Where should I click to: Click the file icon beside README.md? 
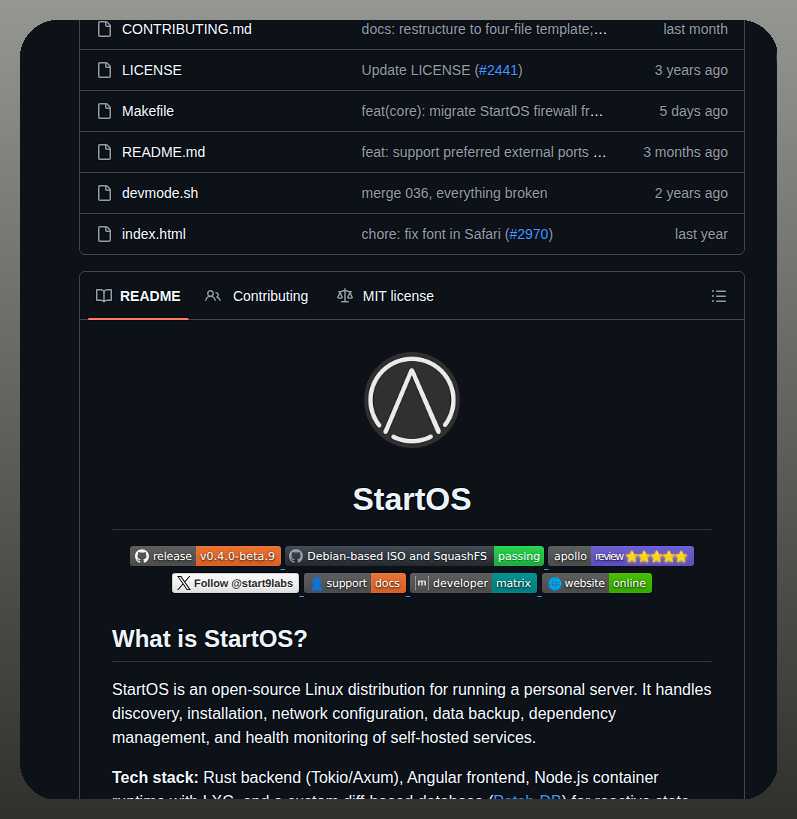coord(104,152)
